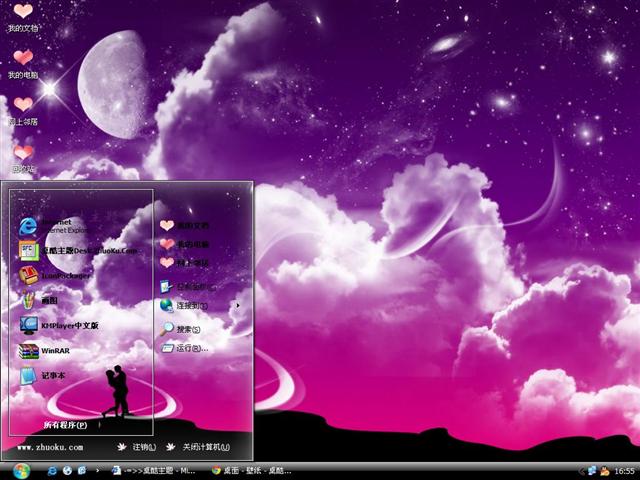Open 记事本 notepad

coord(42,376)
